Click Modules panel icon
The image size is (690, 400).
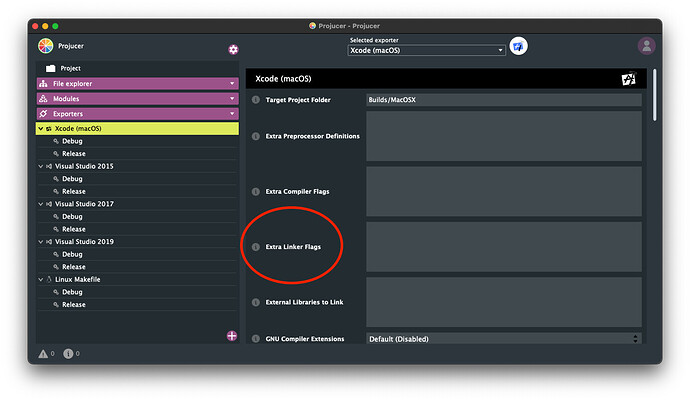coord(44,99)
